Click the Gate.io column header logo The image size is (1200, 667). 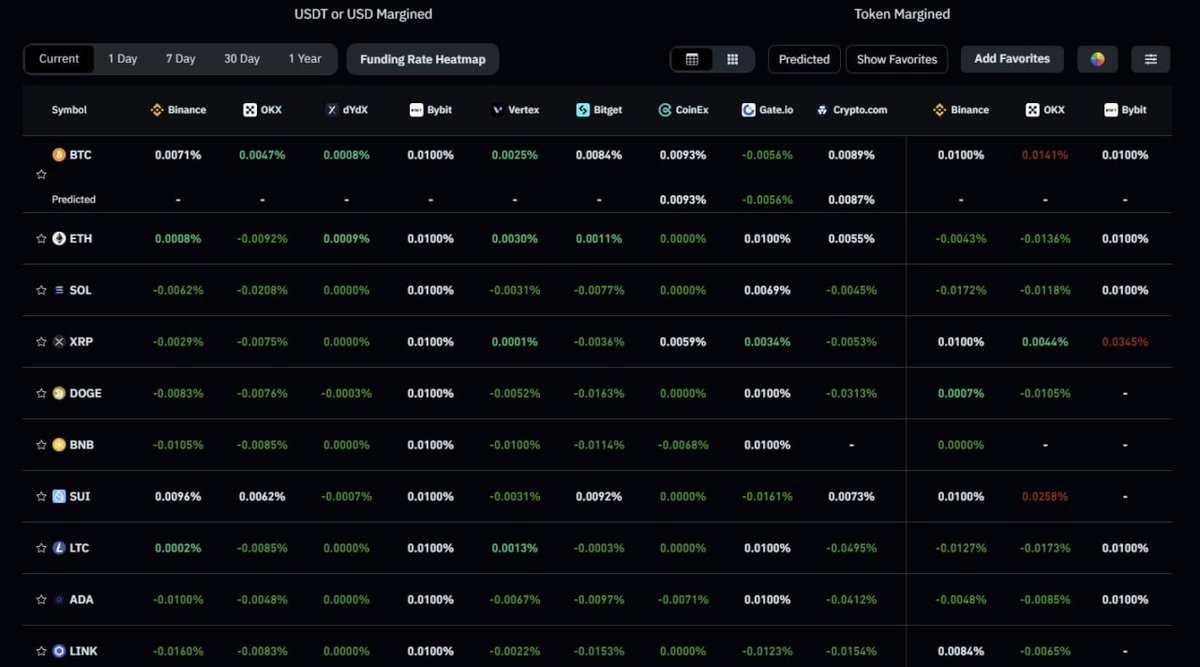[x=749, y=110]
